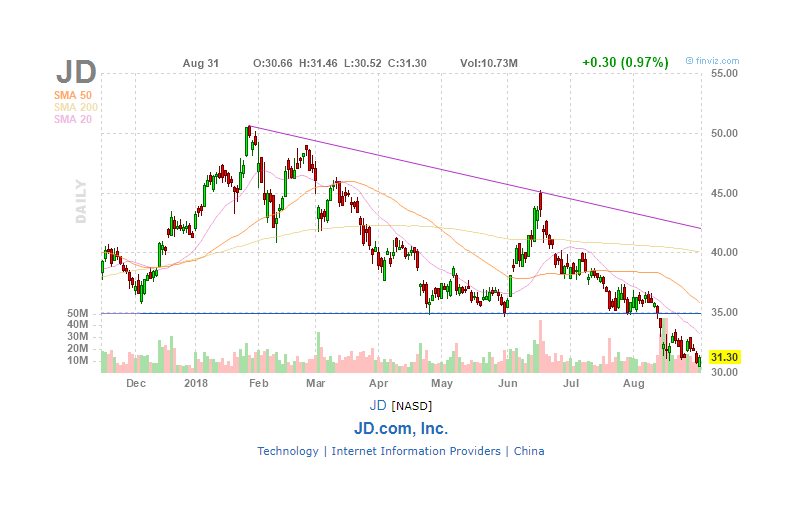Click the +0.30 (0.97%) change value

(x=626, y=62)
